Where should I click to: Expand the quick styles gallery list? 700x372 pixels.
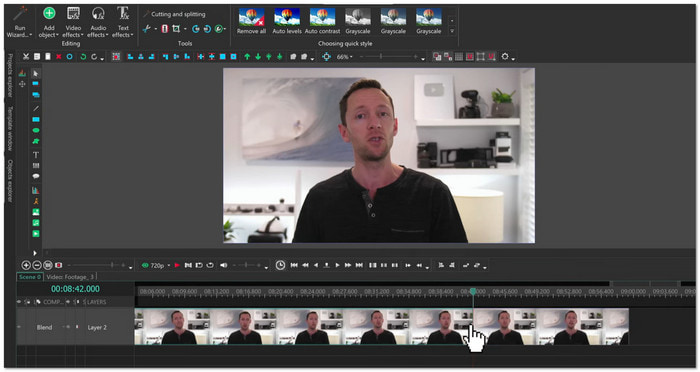pos(452,31)
